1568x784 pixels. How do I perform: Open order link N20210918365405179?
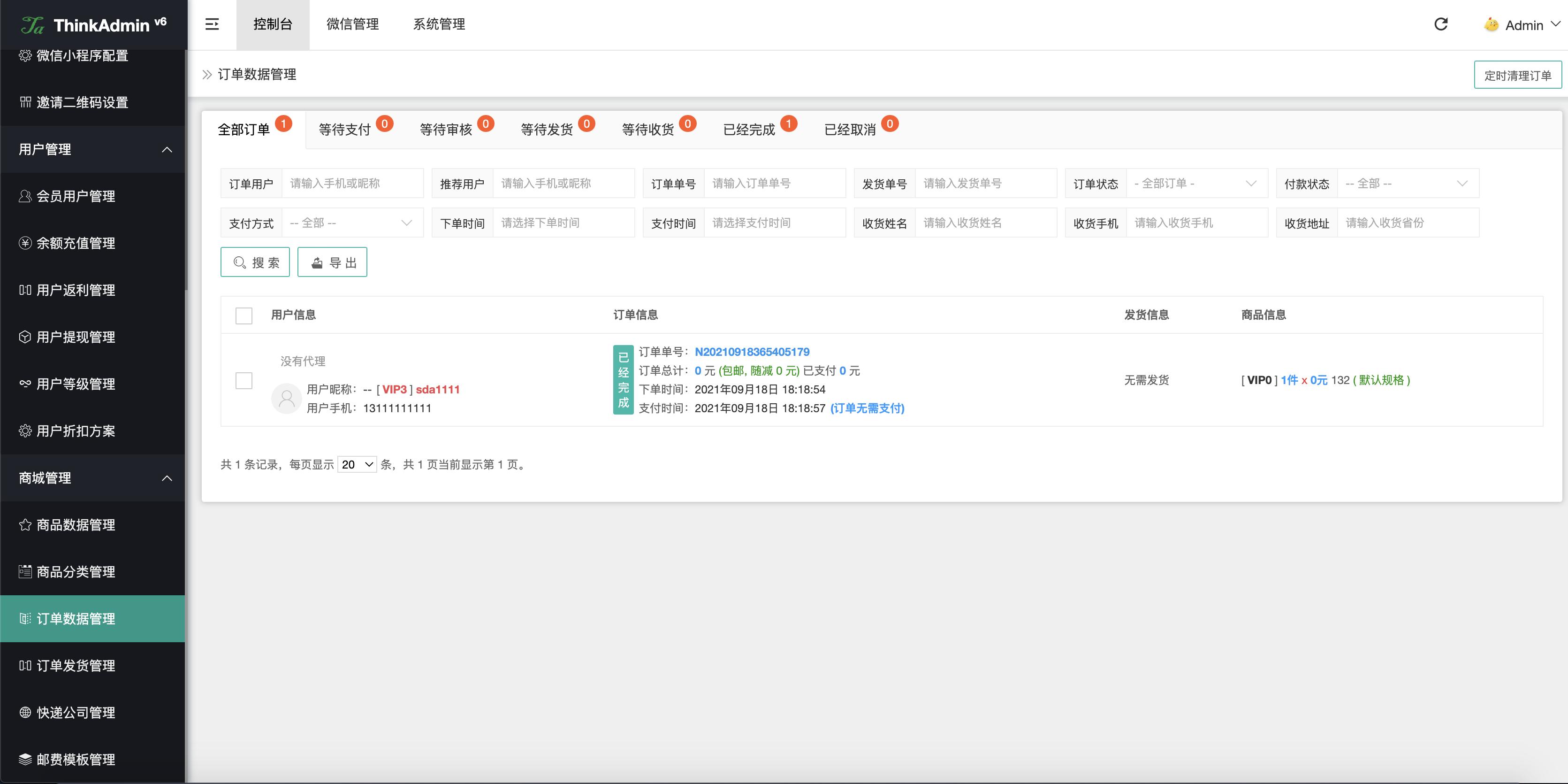tap(752, 352)
